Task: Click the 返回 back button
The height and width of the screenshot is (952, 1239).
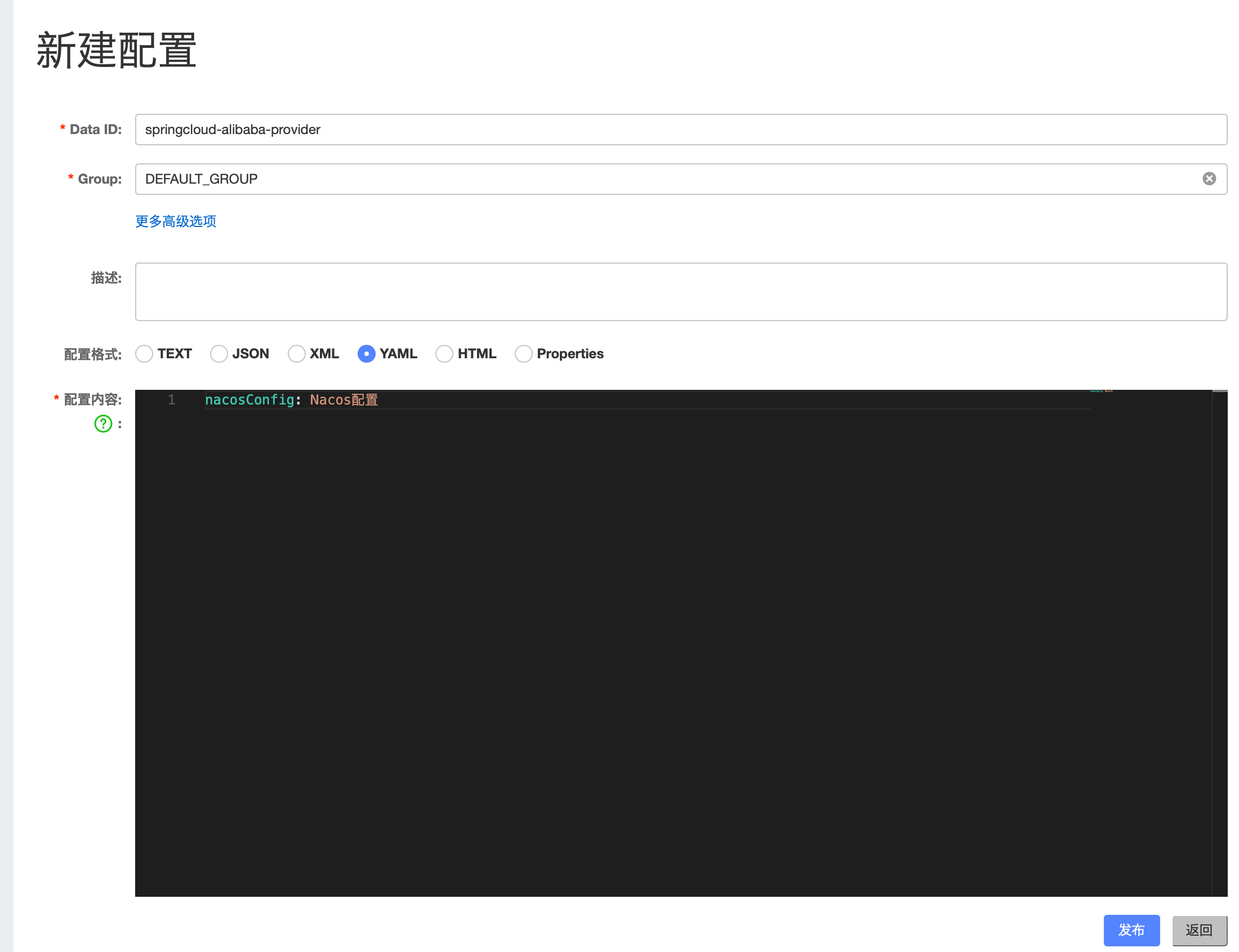Action: pyautogui.click(x=1199, y=931)
